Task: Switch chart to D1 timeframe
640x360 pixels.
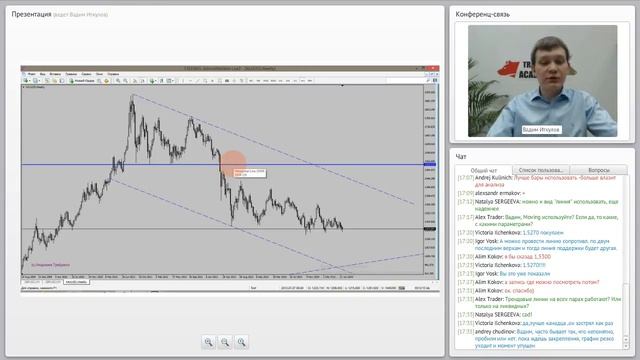Action: [x=295, y=81]
